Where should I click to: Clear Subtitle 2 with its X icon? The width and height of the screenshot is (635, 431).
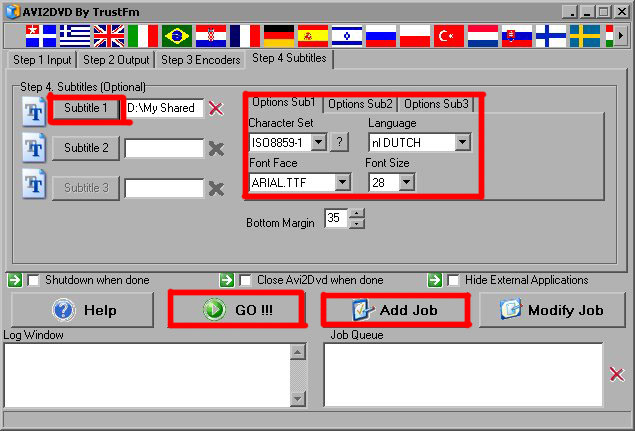[x=216, y=149]
